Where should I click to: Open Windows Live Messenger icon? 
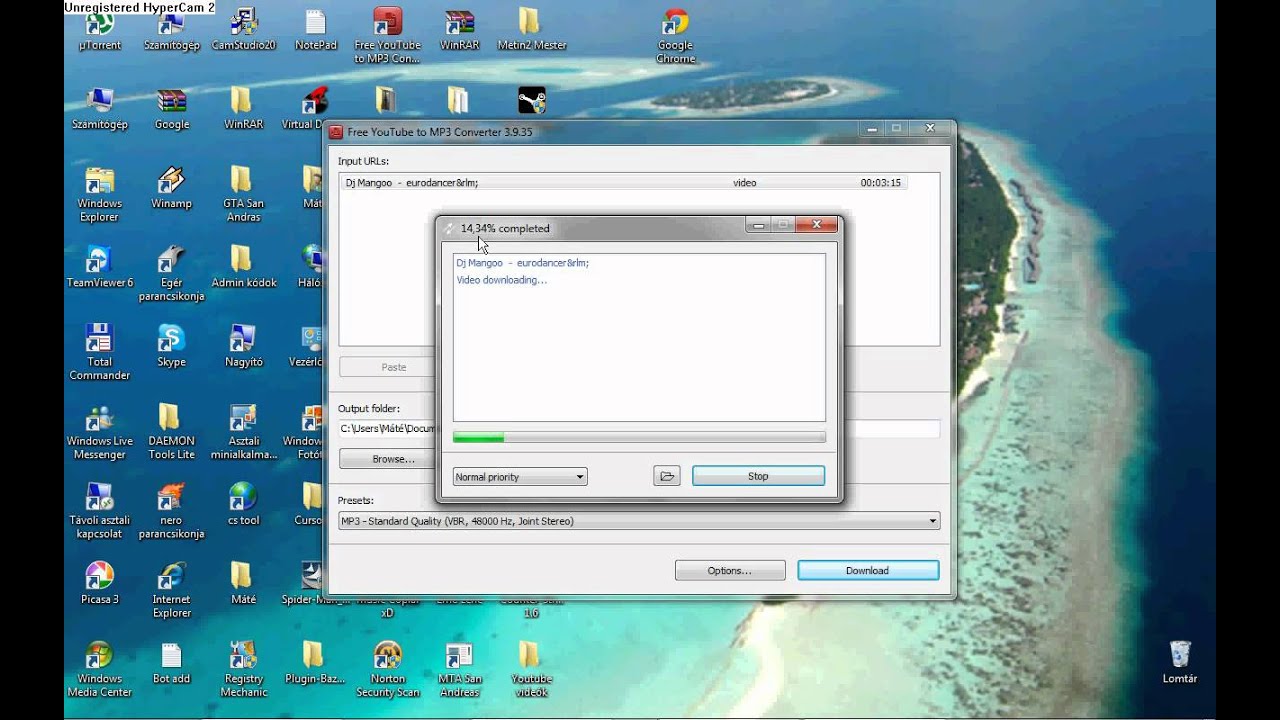[99, 432]
